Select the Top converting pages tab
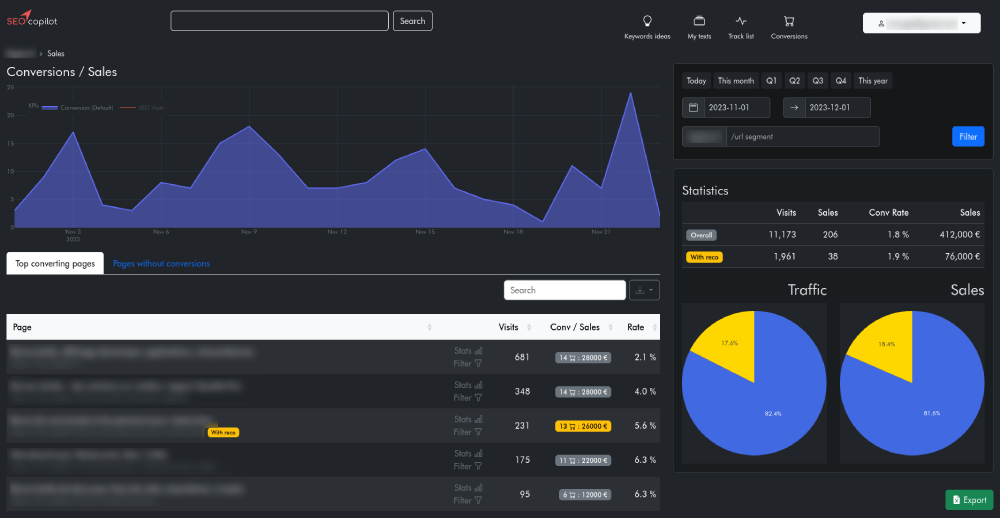The width and height of the screenshot is (1000, 518). coord(55,264)
